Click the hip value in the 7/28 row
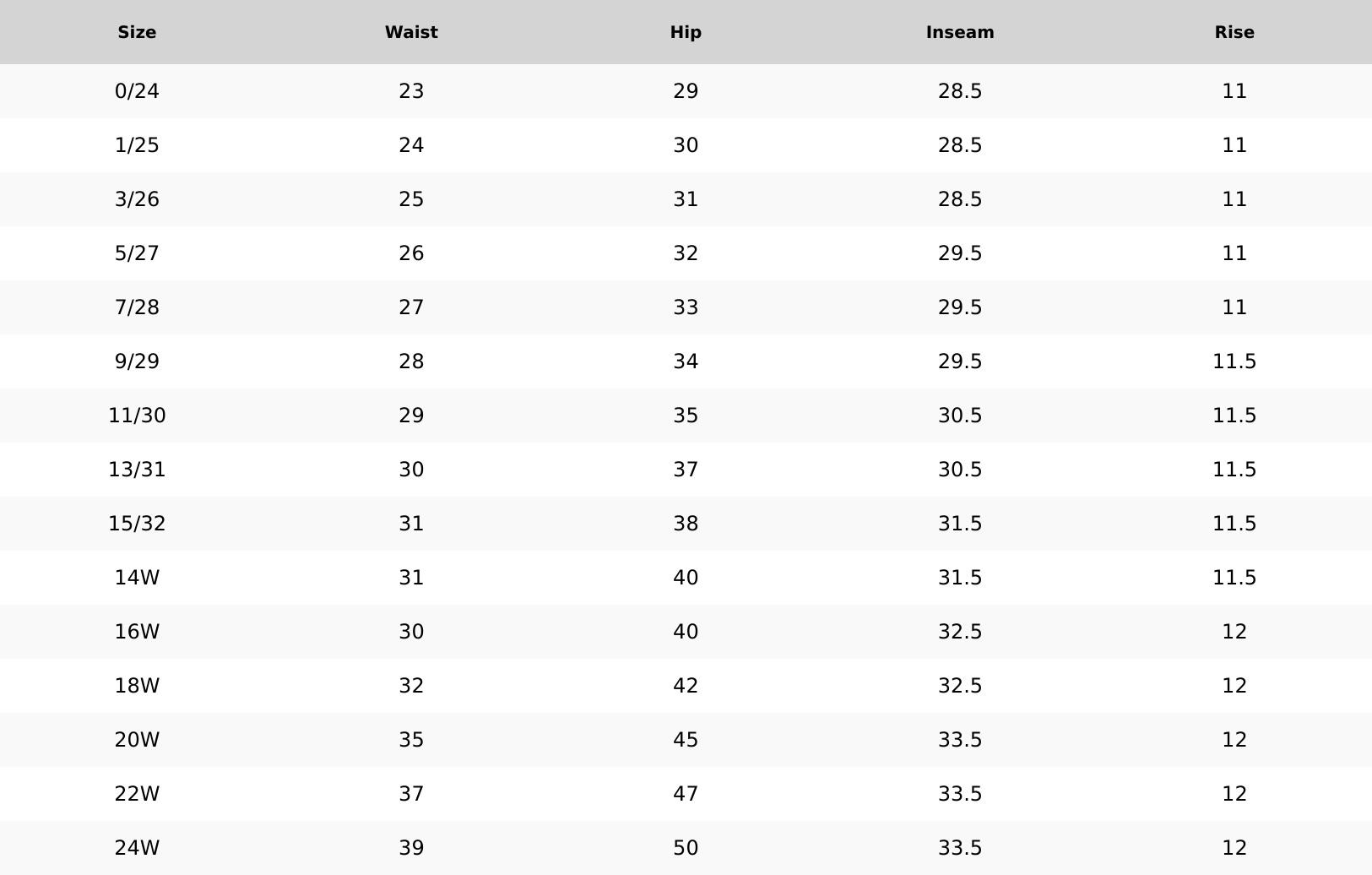1372x875 pixels. pyautogui.click(x=686, y=307)
